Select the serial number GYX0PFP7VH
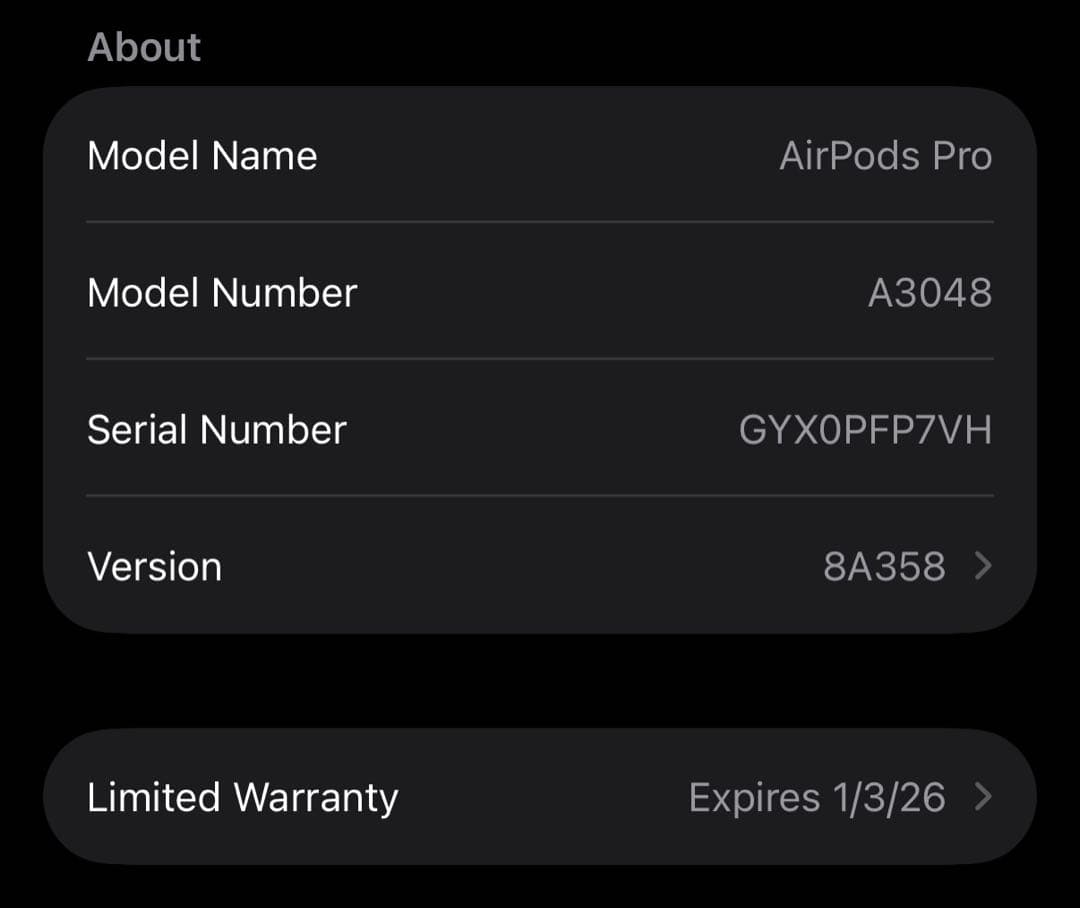The width and height of the screenshot is (1080, 908). click(863, 429)
